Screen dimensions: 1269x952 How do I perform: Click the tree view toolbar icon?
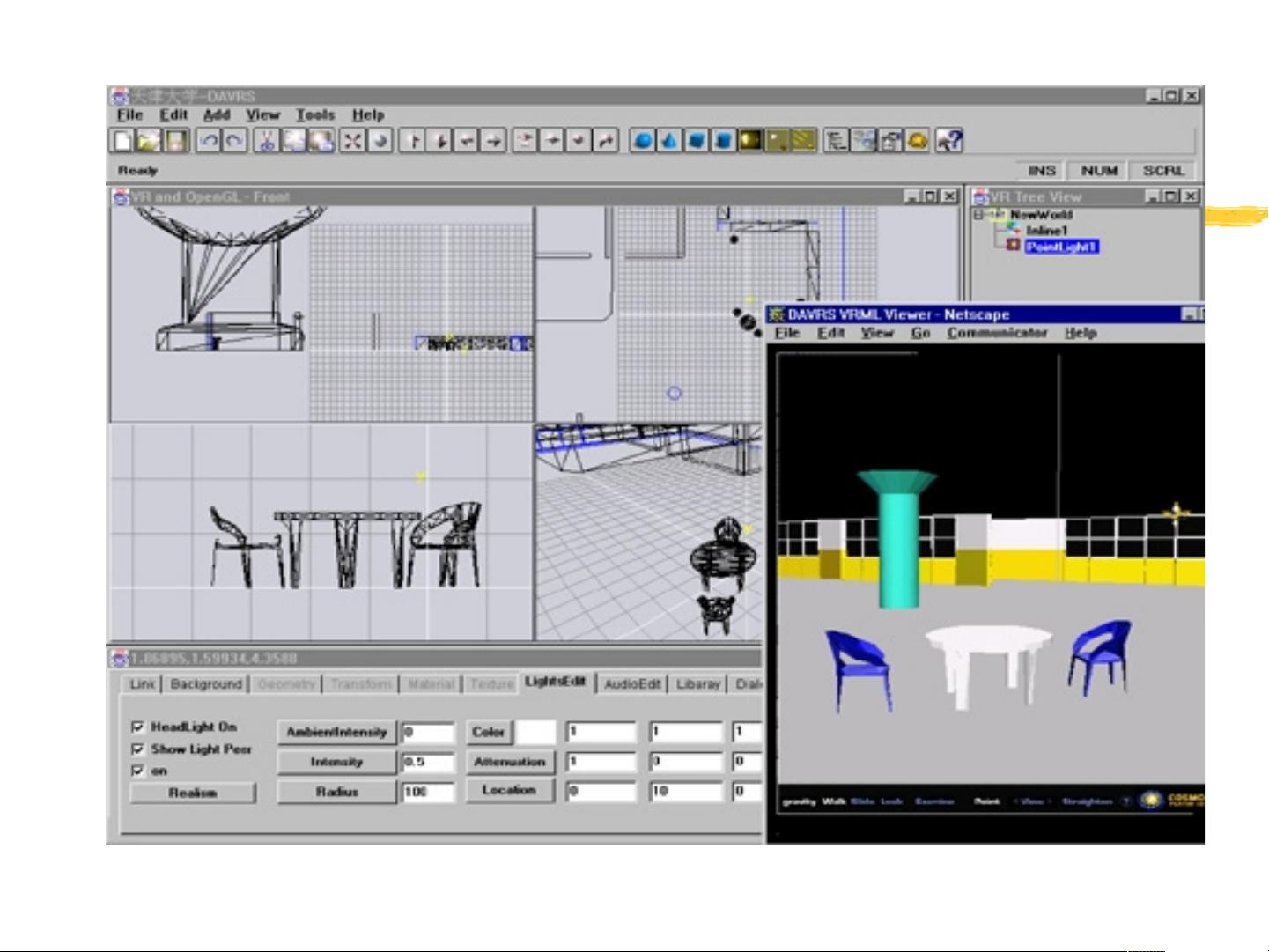coord(836,140)
